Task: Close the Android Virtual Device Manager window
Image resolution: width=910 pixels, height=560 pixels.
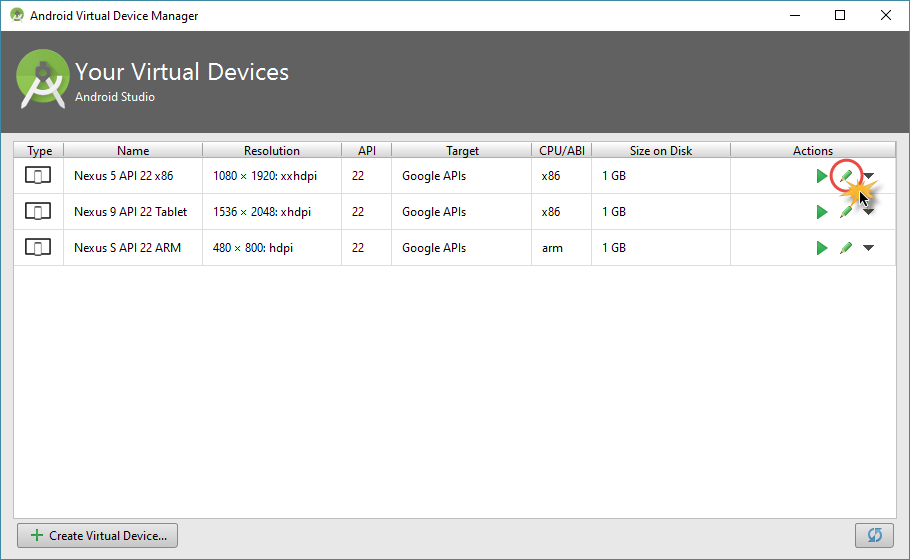Action: point(886,15)
